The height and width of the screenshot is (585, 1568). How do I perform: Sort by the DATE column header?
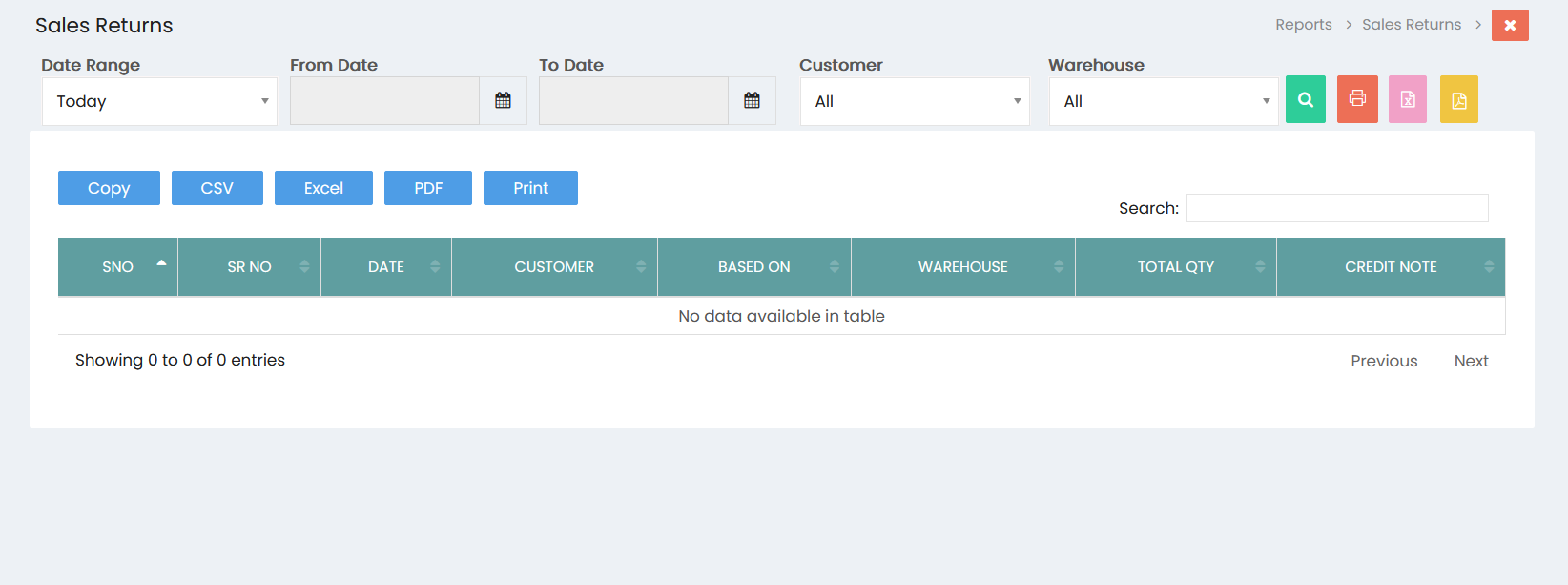(x=386, y=267)
